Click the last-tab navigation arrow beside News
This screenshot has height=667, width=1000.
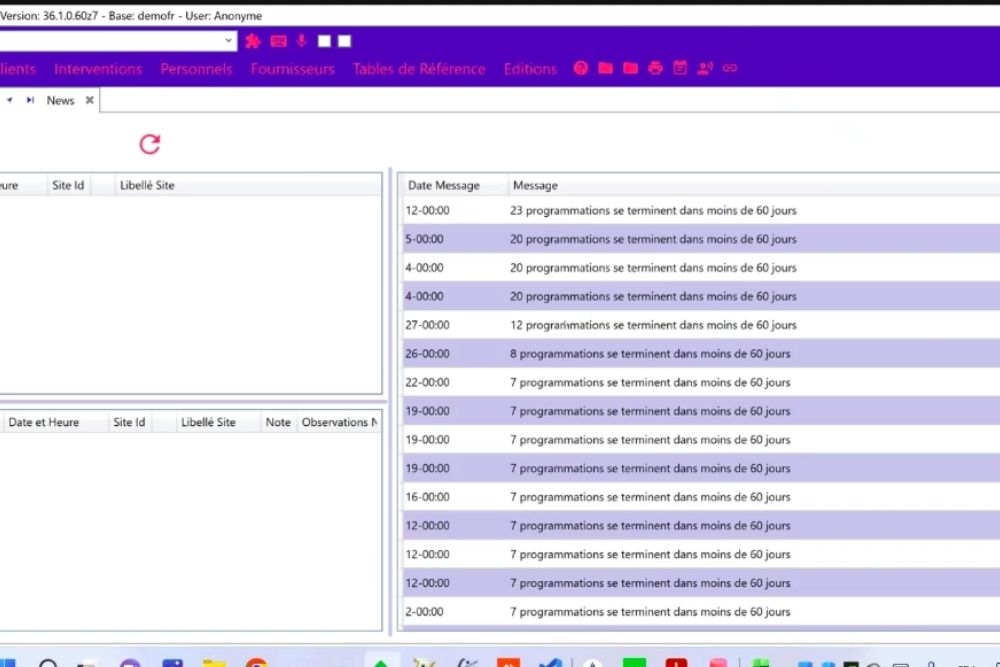(30, 100)
